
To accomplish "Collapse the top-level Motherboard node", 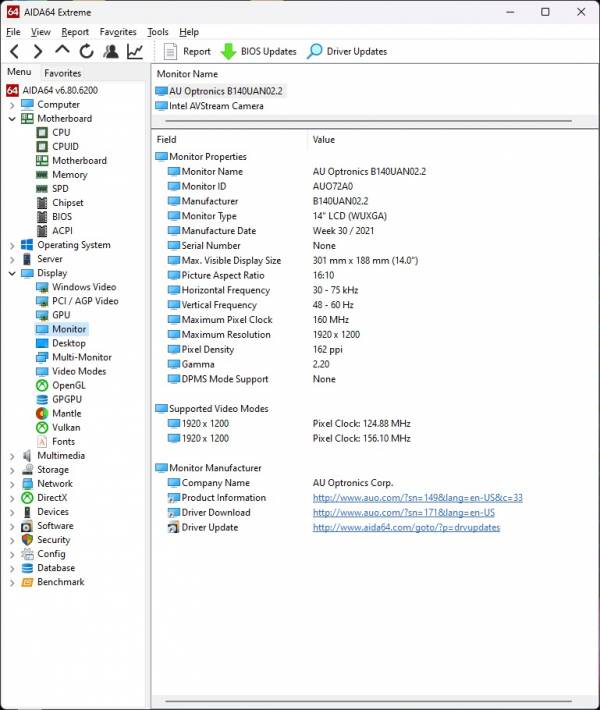I will coord(12,119).
